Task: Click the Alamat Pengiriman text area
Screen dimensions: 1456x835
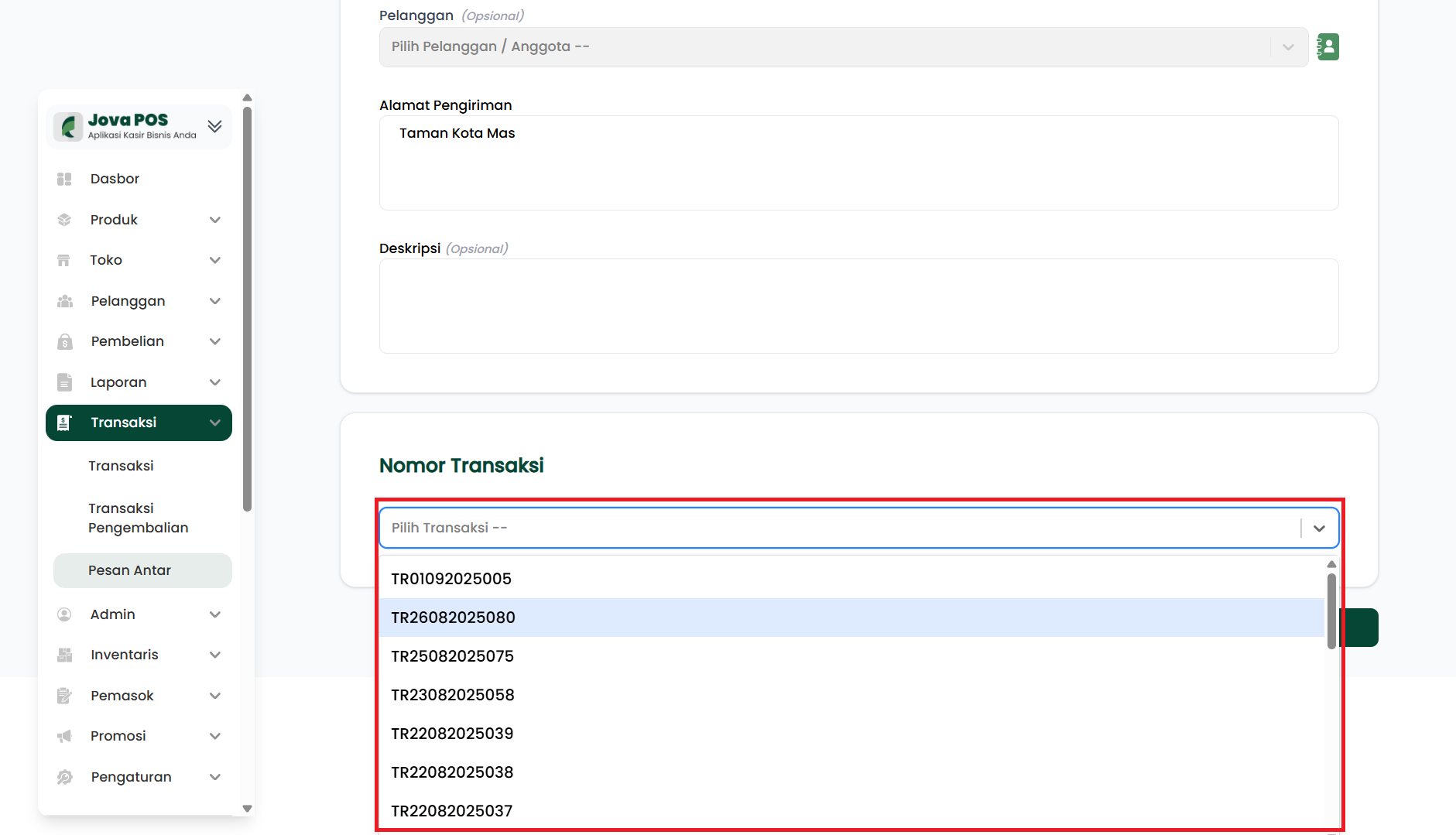Action: [858, 163]
